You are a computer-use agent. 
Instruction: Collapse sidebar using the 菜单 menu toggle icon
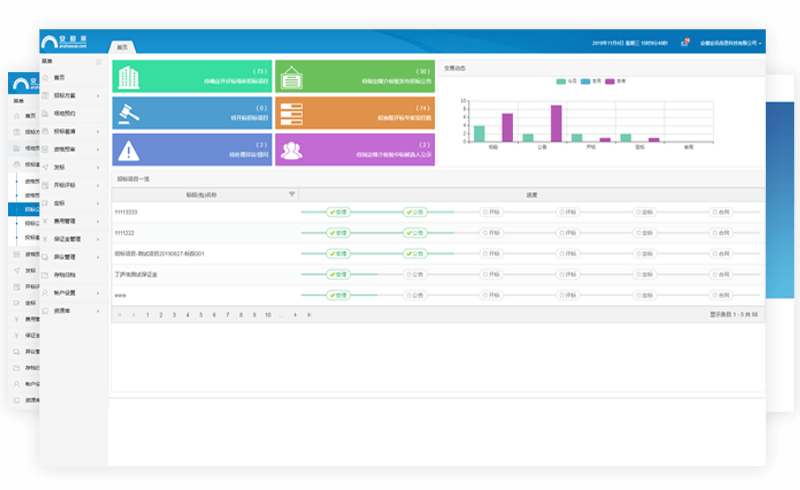(x=98, y=62)
